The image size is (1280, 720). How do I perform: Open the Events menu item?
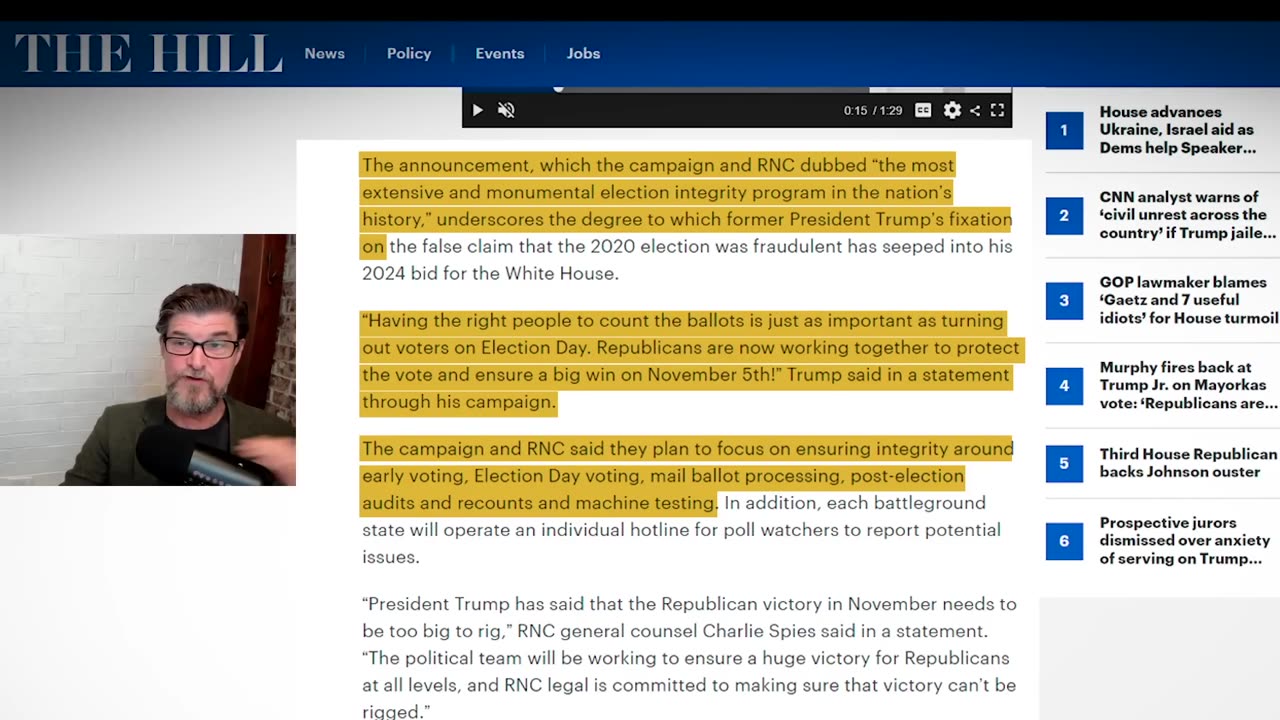(500, 54)
